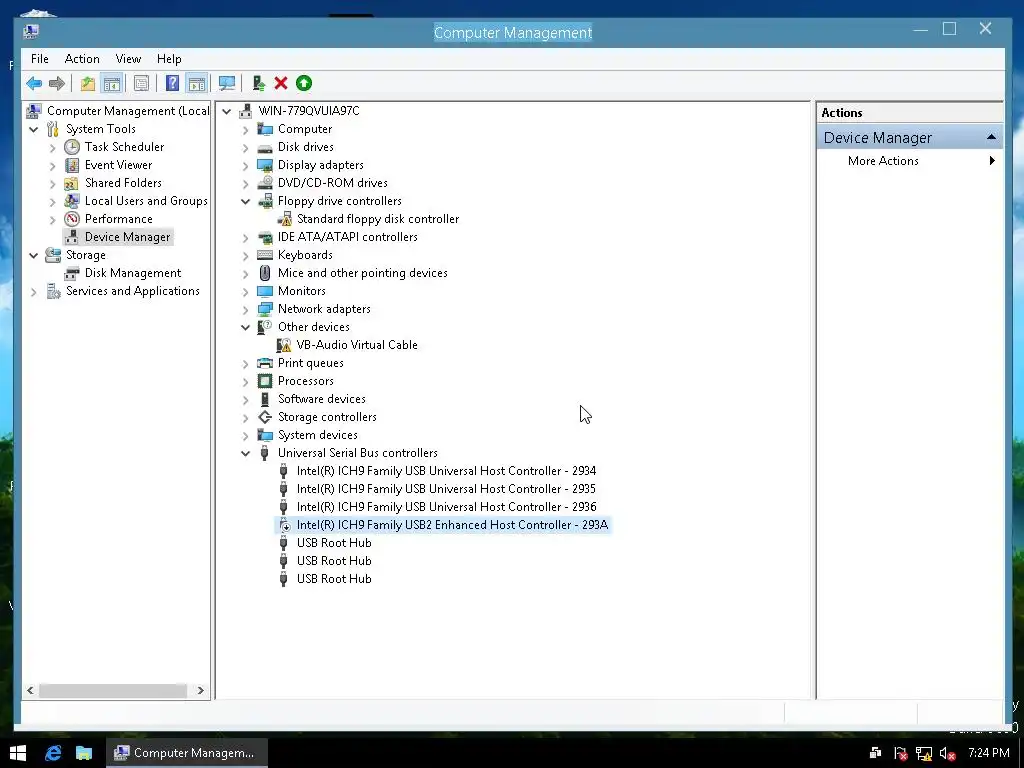Expand the Services and Applications node

(x=34, y=292)
